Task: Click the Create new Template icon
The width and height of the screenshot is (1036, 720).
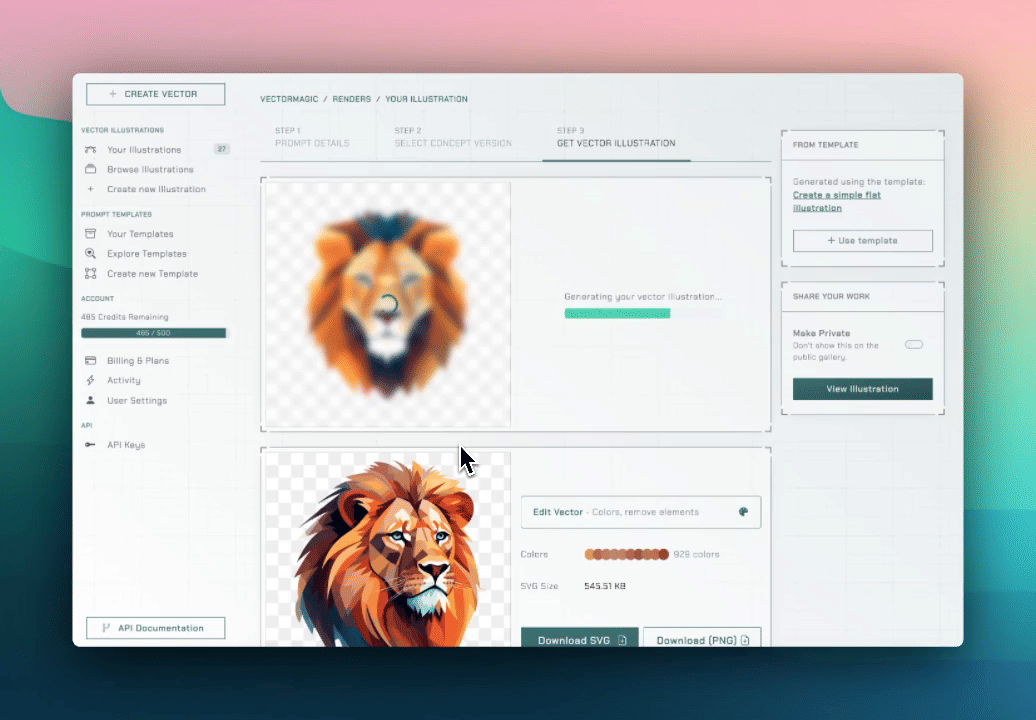Action: (91, 273)
